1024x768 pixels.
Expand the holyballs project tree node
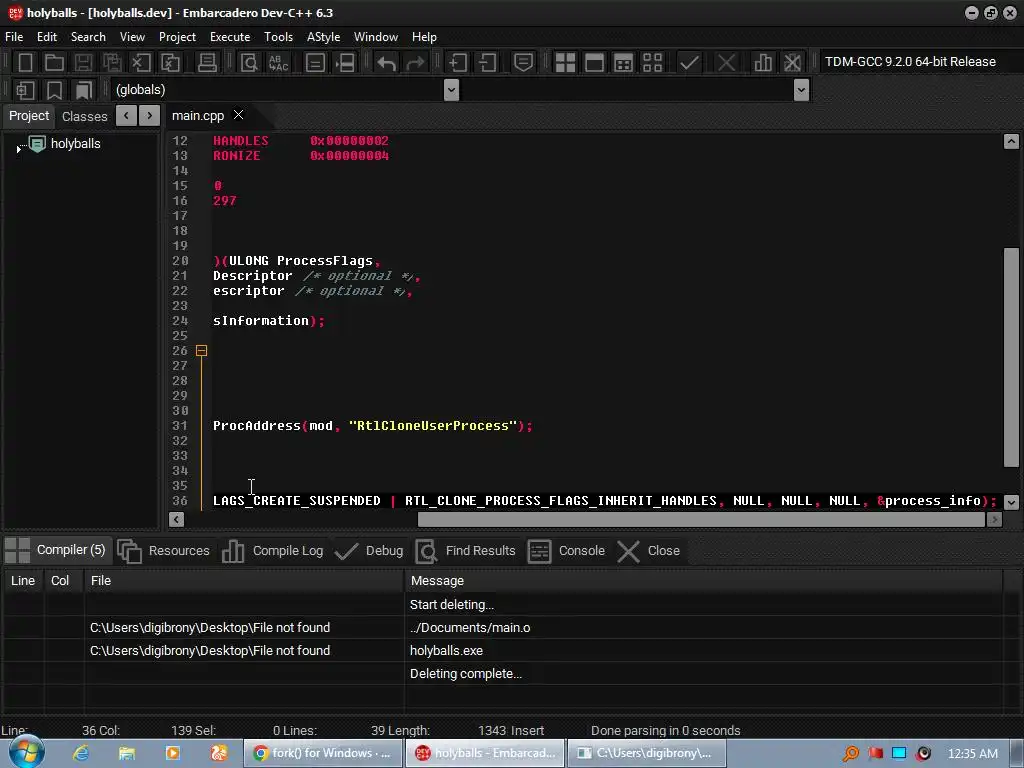(18, 150)
